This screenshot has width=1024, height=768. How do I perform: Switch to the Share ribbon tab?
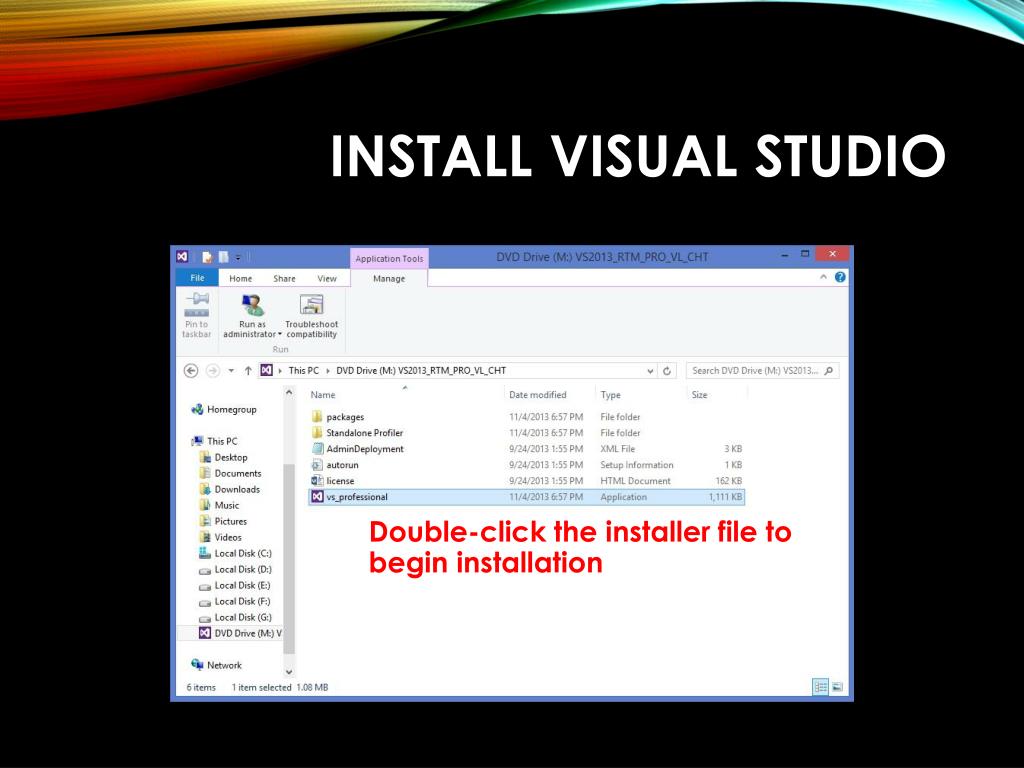tap(284, 278)
